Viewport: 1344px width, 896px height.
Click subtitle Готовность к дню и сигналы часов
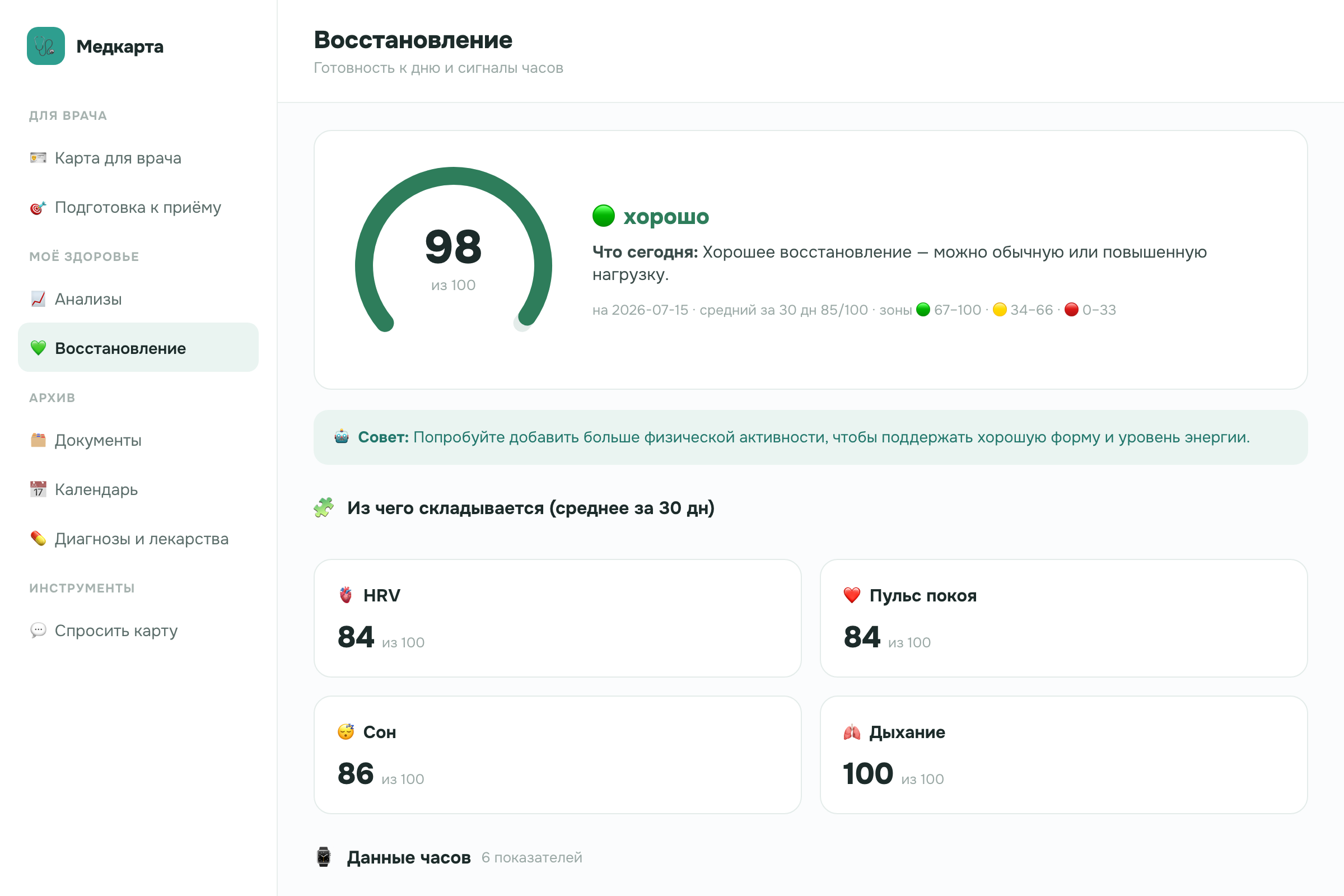click(x=439, y=68)
